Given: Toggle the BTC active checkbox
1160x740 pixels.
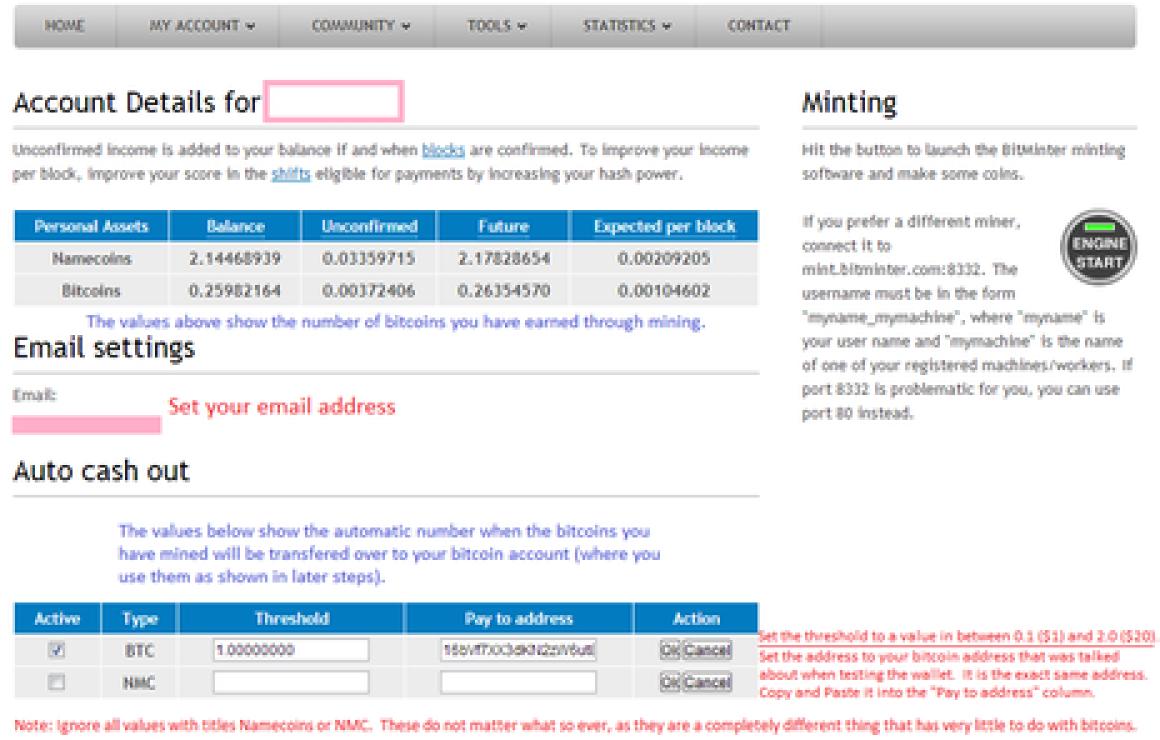Looking at the screenshot, I should (56, 650).
